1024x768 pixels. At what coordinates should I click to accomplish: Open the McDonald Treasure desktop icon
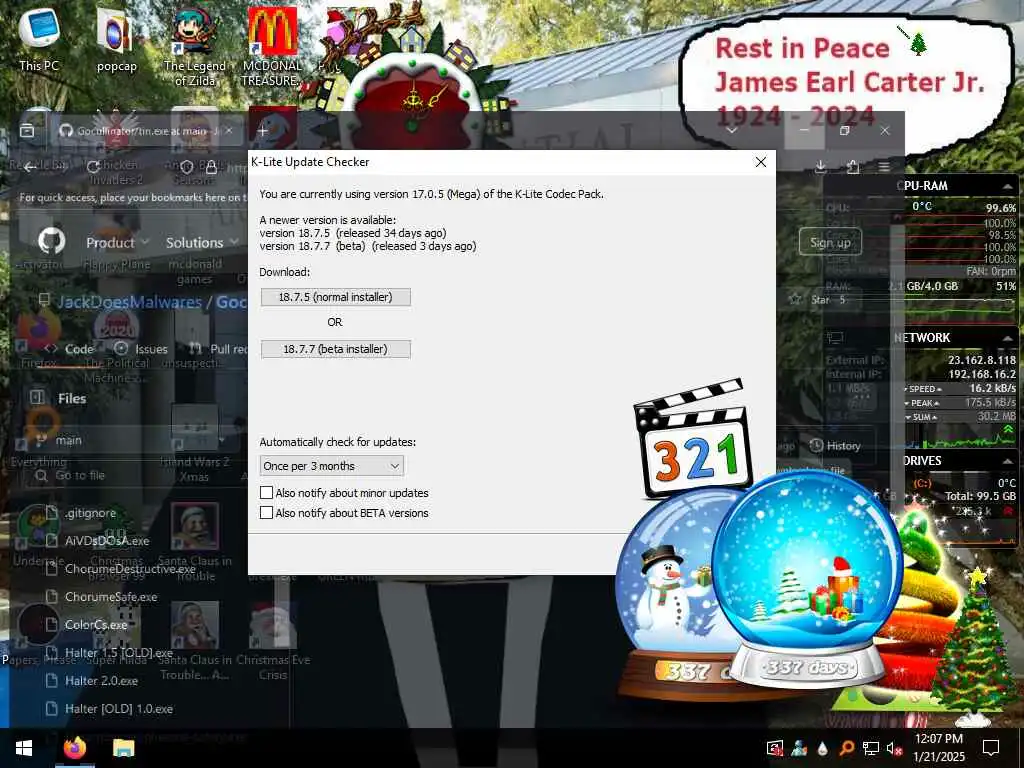pos(272,47)
